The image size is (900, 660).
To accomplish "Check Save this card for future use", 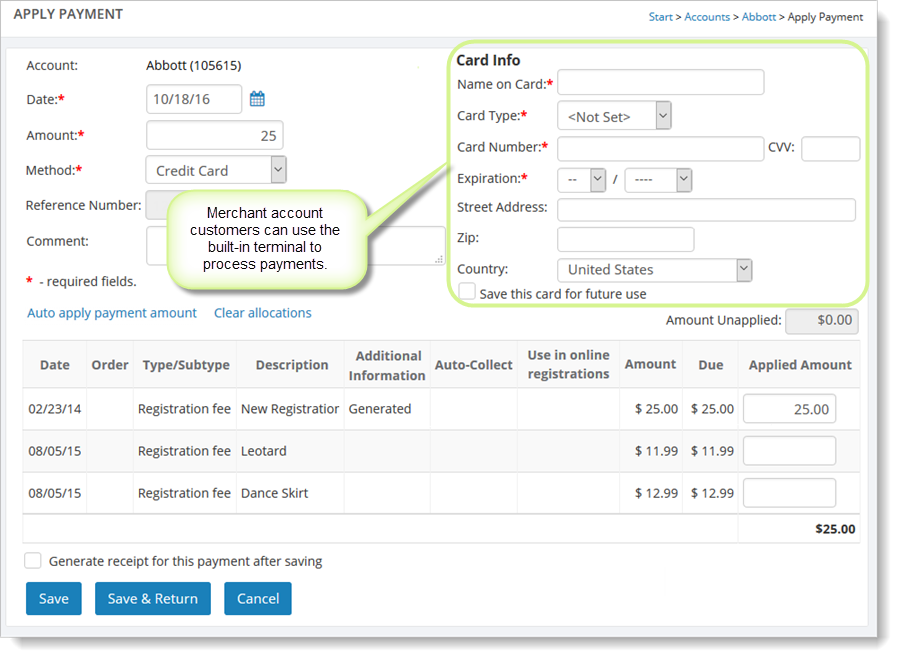I will (467, 292).
